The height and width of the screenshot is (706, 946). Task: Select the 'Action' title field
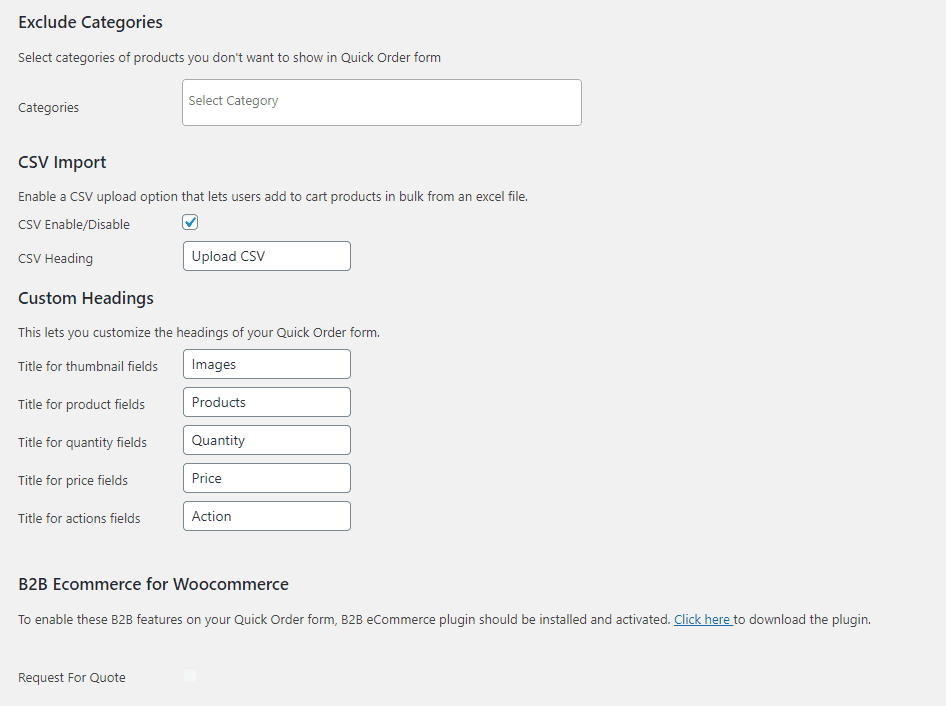pos(266,516)
